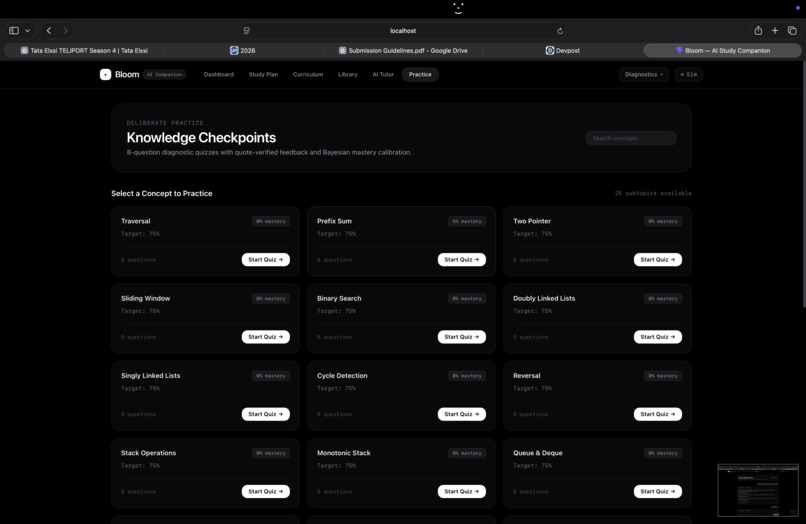
Task: Start Quiz for Queue & Deque
Action: (657, 492)
